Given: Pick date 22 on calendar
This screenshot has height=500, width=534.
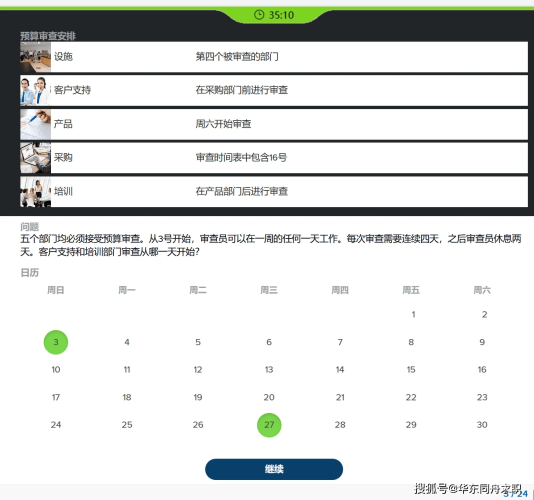Looking at the screenshot, I should pos(411,397).
